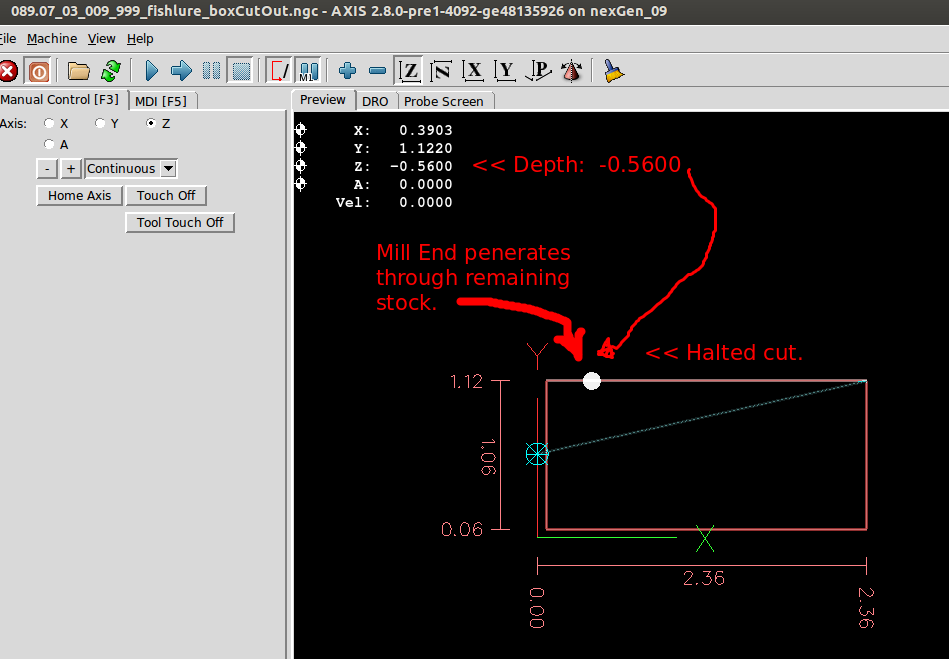Reload the current file
Viewport: 949px width, 659px height.
coord(110,71)
